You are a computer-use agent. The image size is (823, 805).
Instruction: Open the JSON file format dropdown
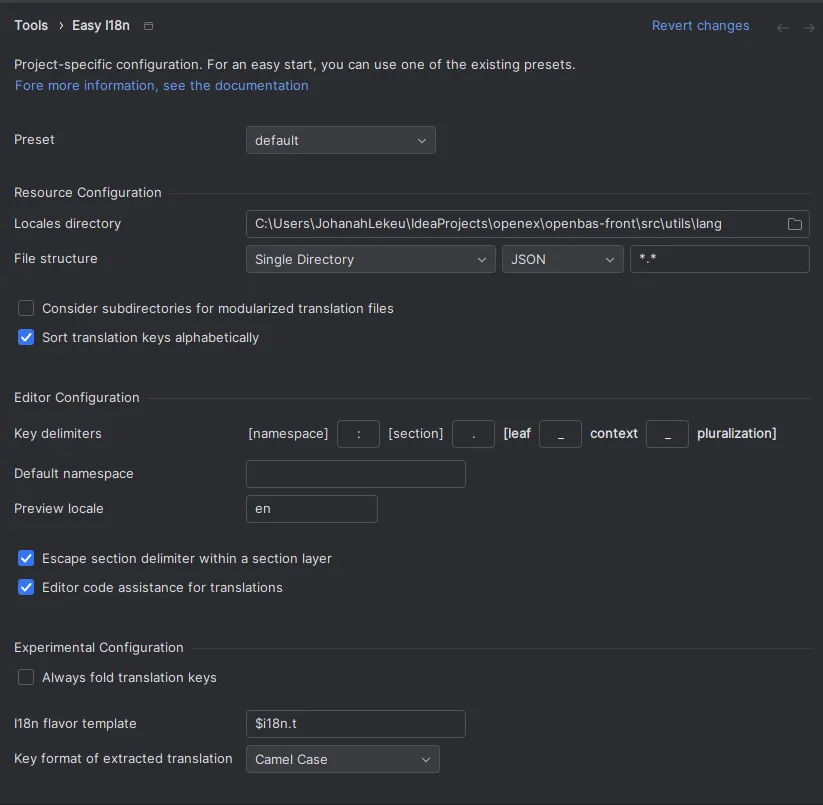click(562, 259)
